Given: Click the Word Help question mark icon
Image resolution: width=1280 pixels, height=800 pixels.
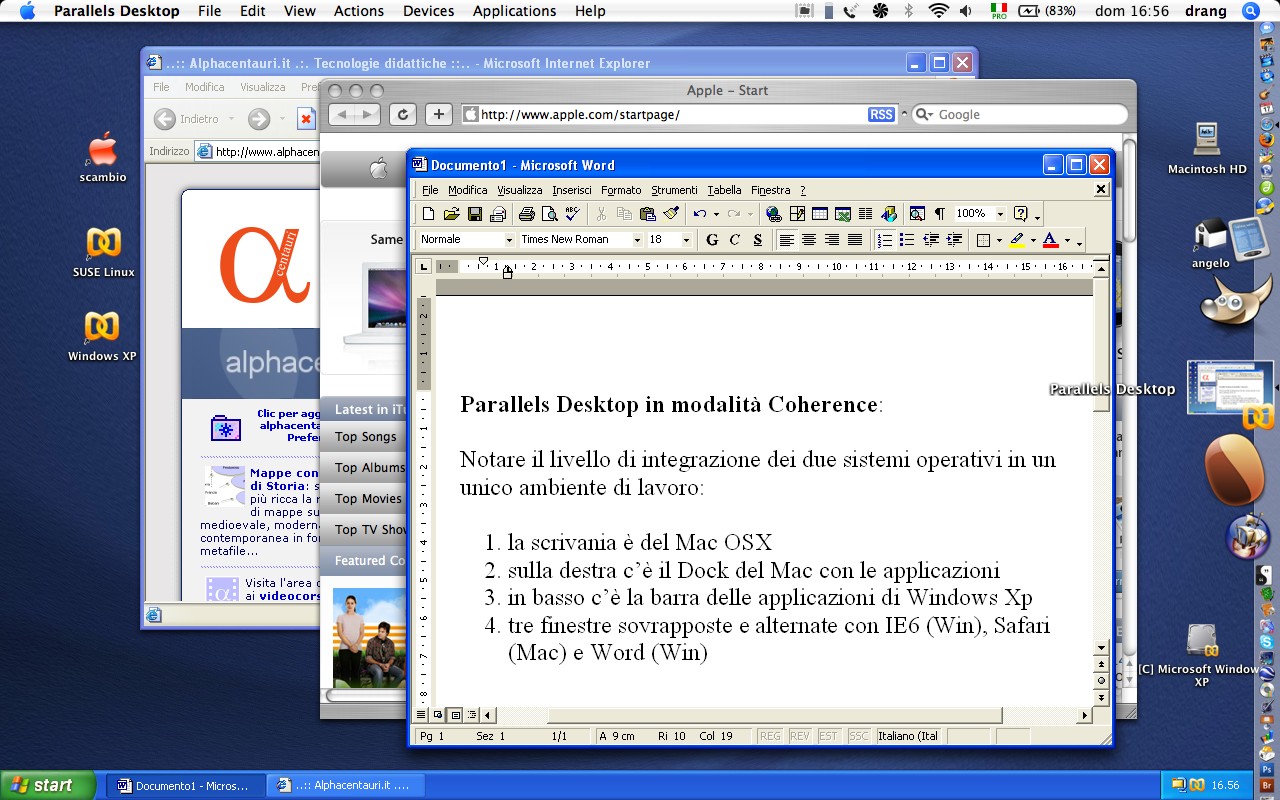Looking at the screenshot, I should (1020, 214).
